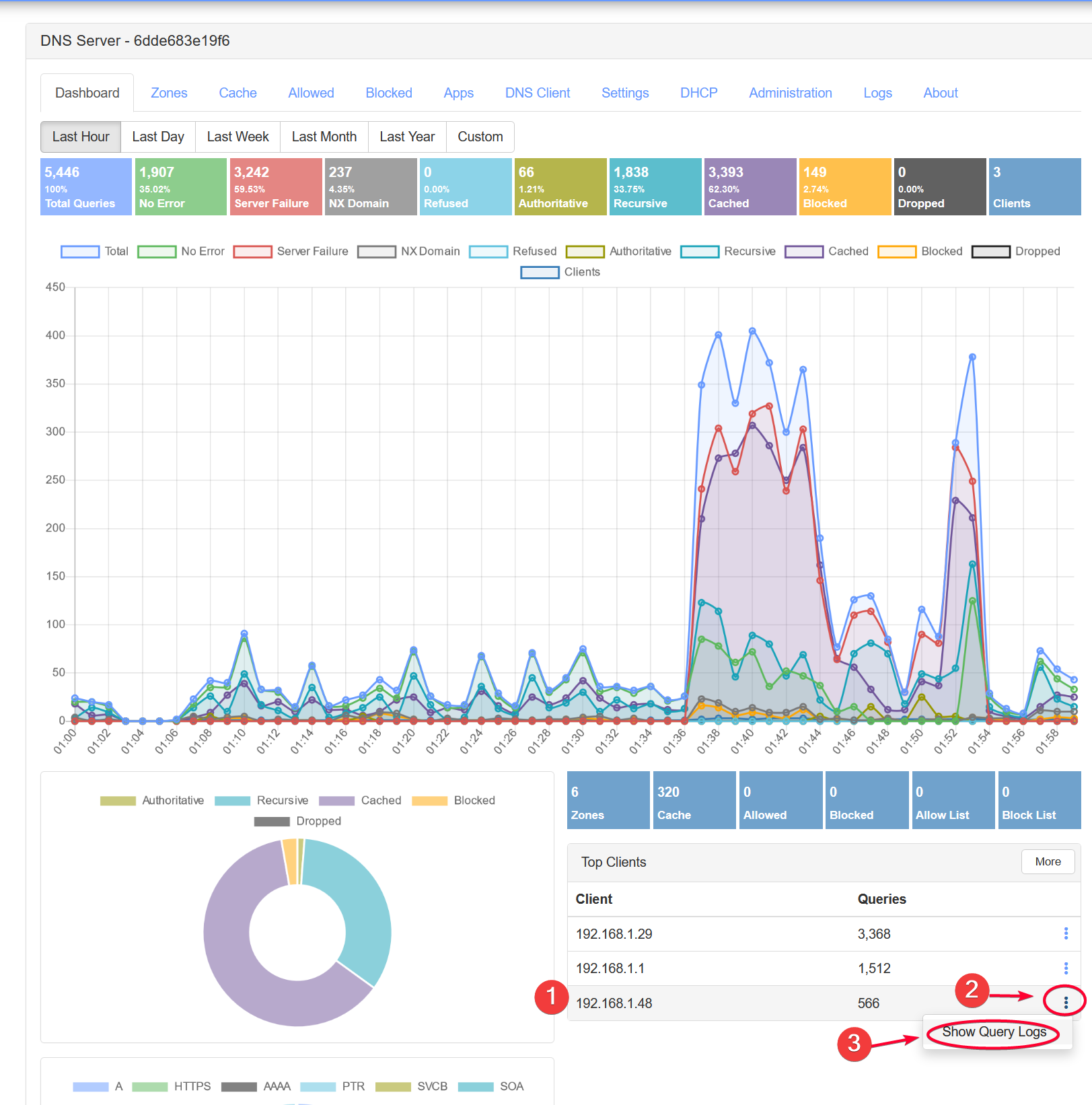This screenshot has height=1105, width=1092.
Task: Toggle Dropped slice in doughnut legend
Action: coord(297,821)
